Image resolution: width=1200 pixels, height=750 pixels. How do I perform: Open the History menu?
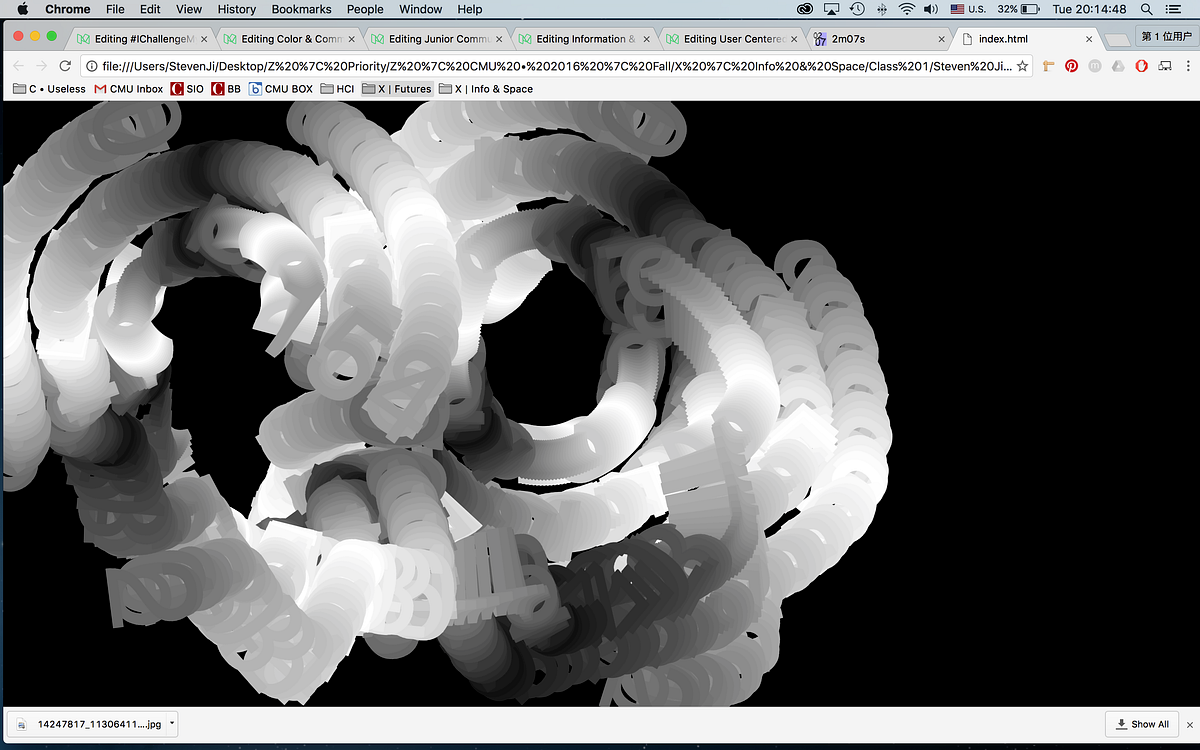[x=237, y=9]
